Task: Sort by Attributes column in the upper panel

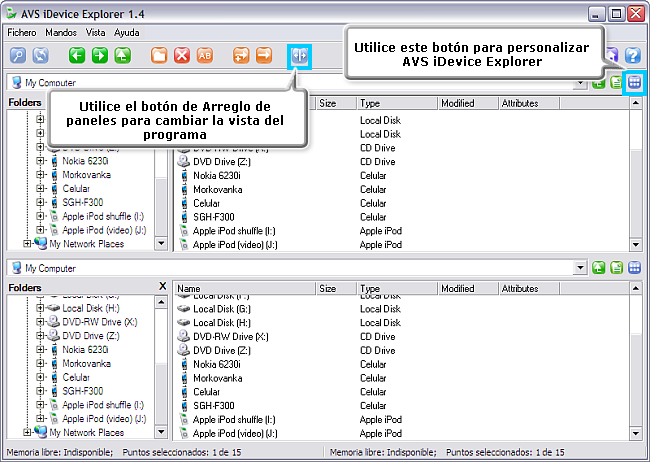Action: (x=529, y=103)
